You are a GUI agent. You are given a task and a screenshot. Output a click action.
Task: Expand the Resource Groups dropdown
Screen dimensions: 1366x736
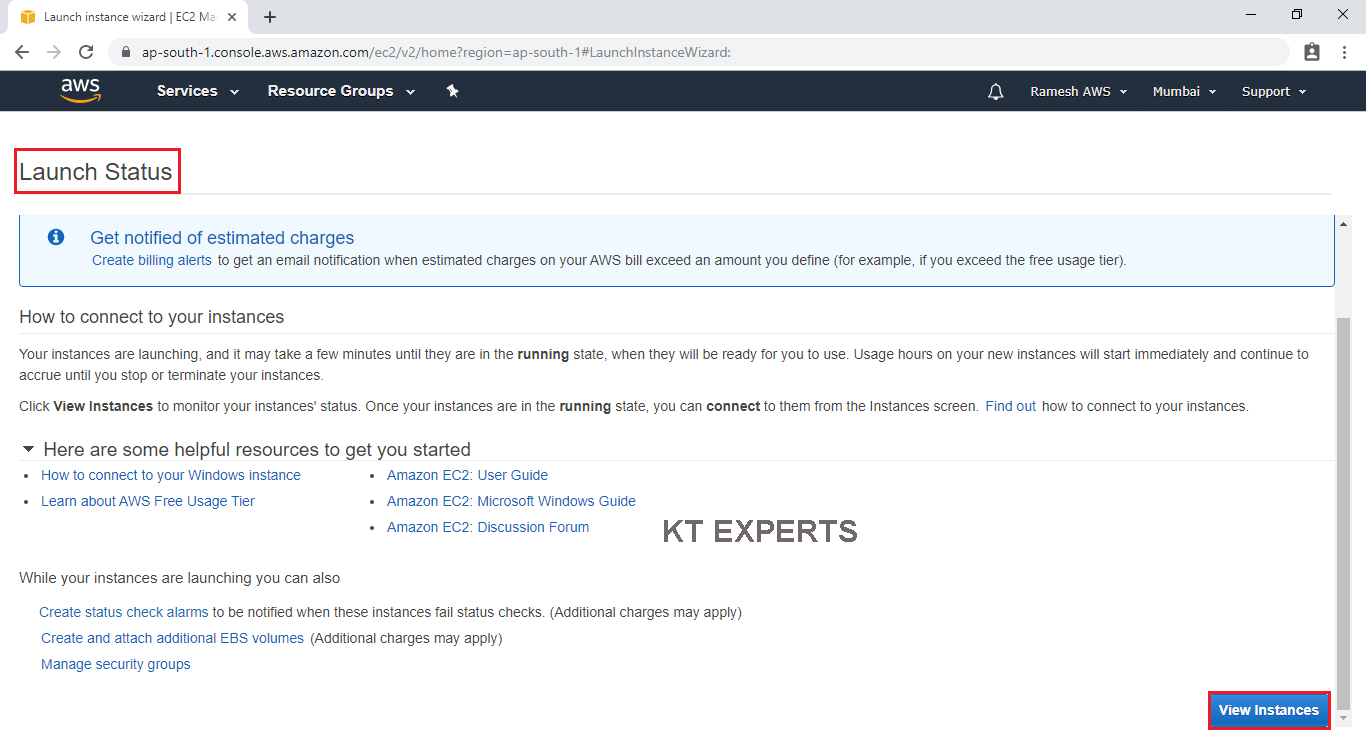pyautogui.click(x=341, y=91)
